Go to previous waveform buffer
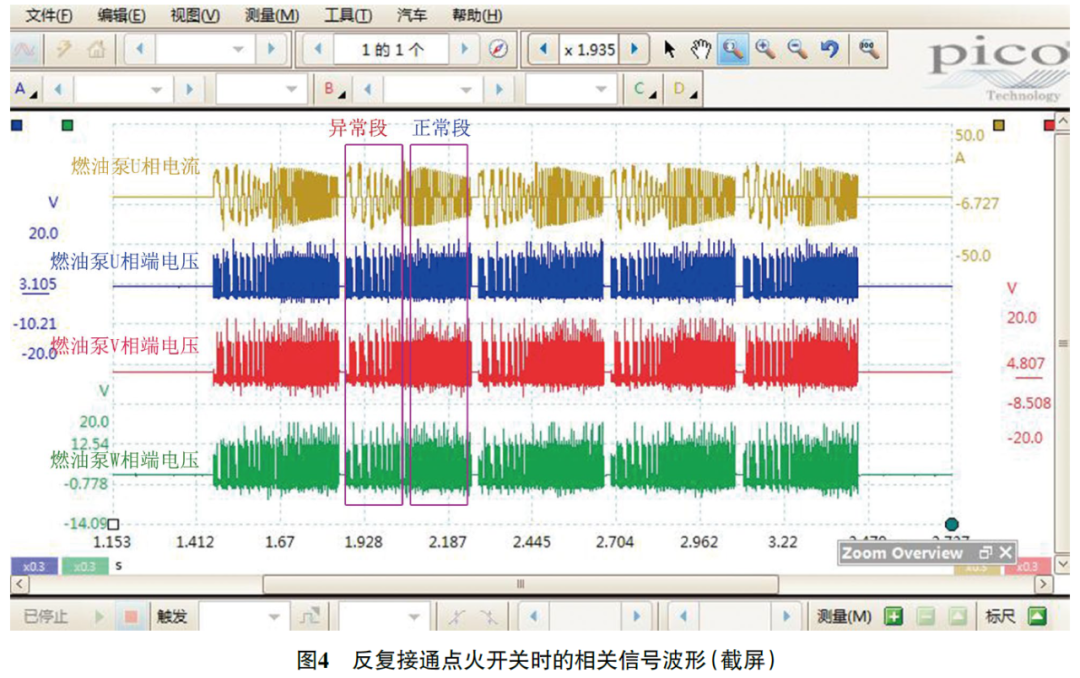The image size is (1080, 678). (318, 50)
